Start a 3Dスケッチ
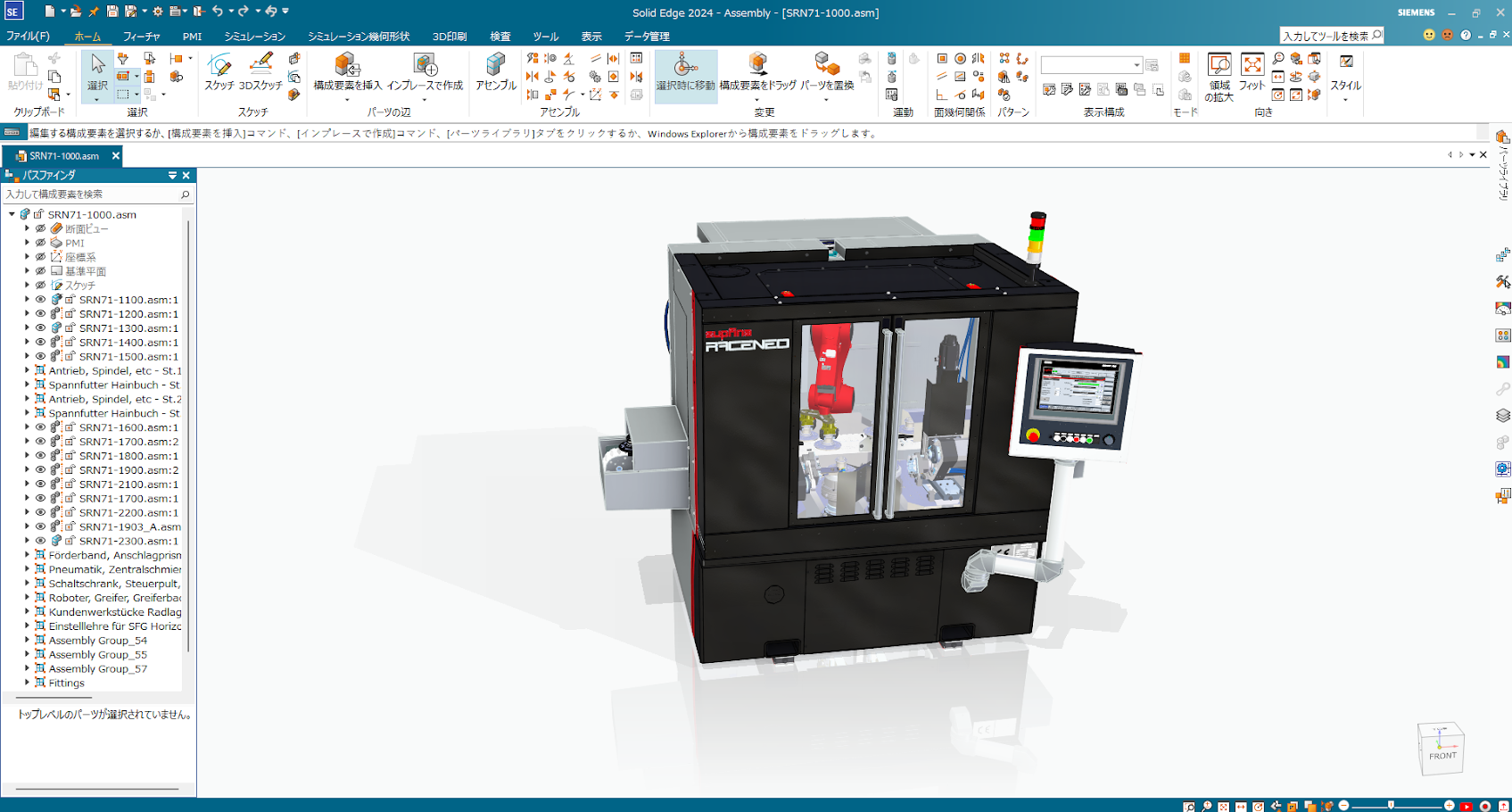Image resolution: width=1512 pixels, height=812 pixels. coord(260,73)
